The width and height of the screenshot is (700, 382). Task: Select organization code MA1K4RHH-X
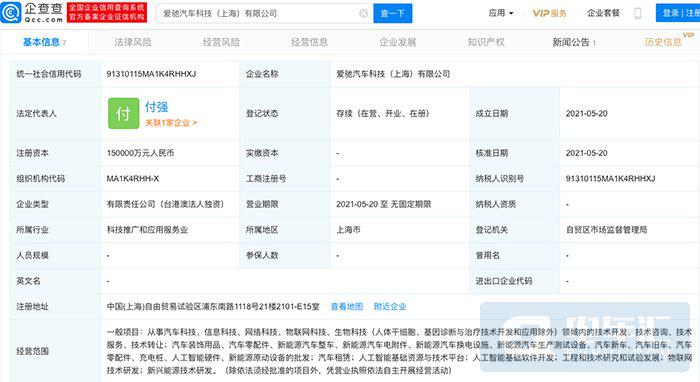[133, 179]
